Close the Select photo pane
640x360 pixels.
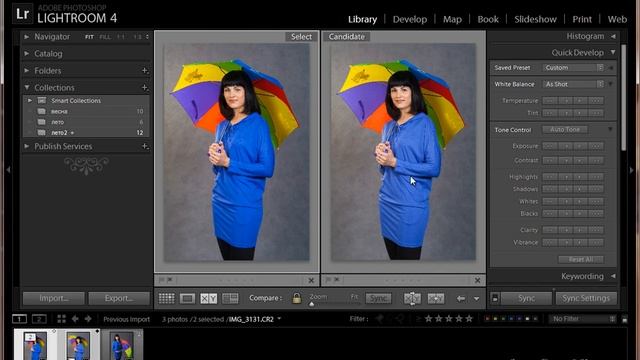point(311,280)
